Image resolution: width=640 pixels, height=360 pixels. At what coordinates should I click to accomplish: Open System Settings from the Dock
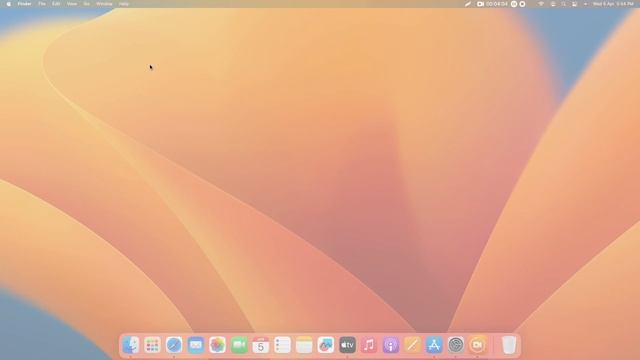(456, 345)
